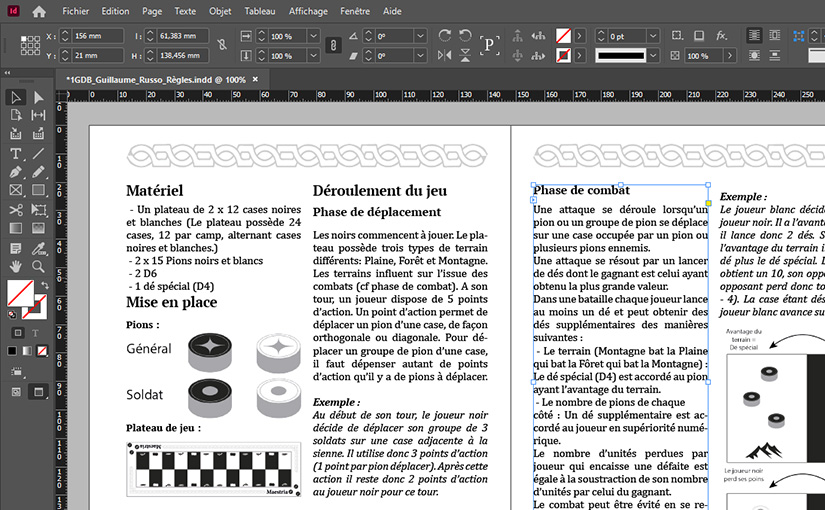This screenshot has height=510, width=825.
Task: Select the Gap tool
Action: coord(38,115)
